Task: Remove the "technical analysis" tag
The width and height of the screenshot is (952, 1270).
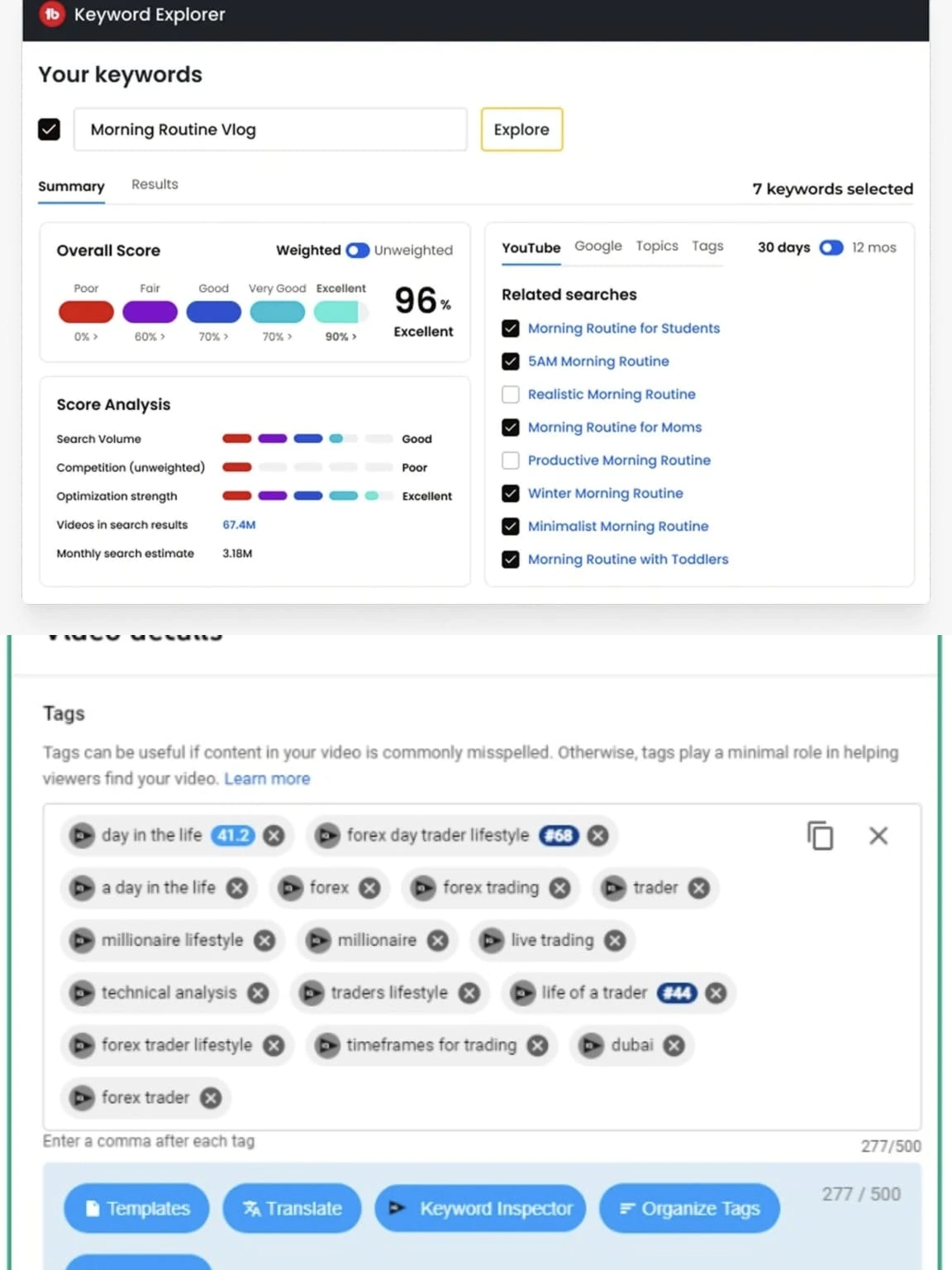Action: coord(259,993)
